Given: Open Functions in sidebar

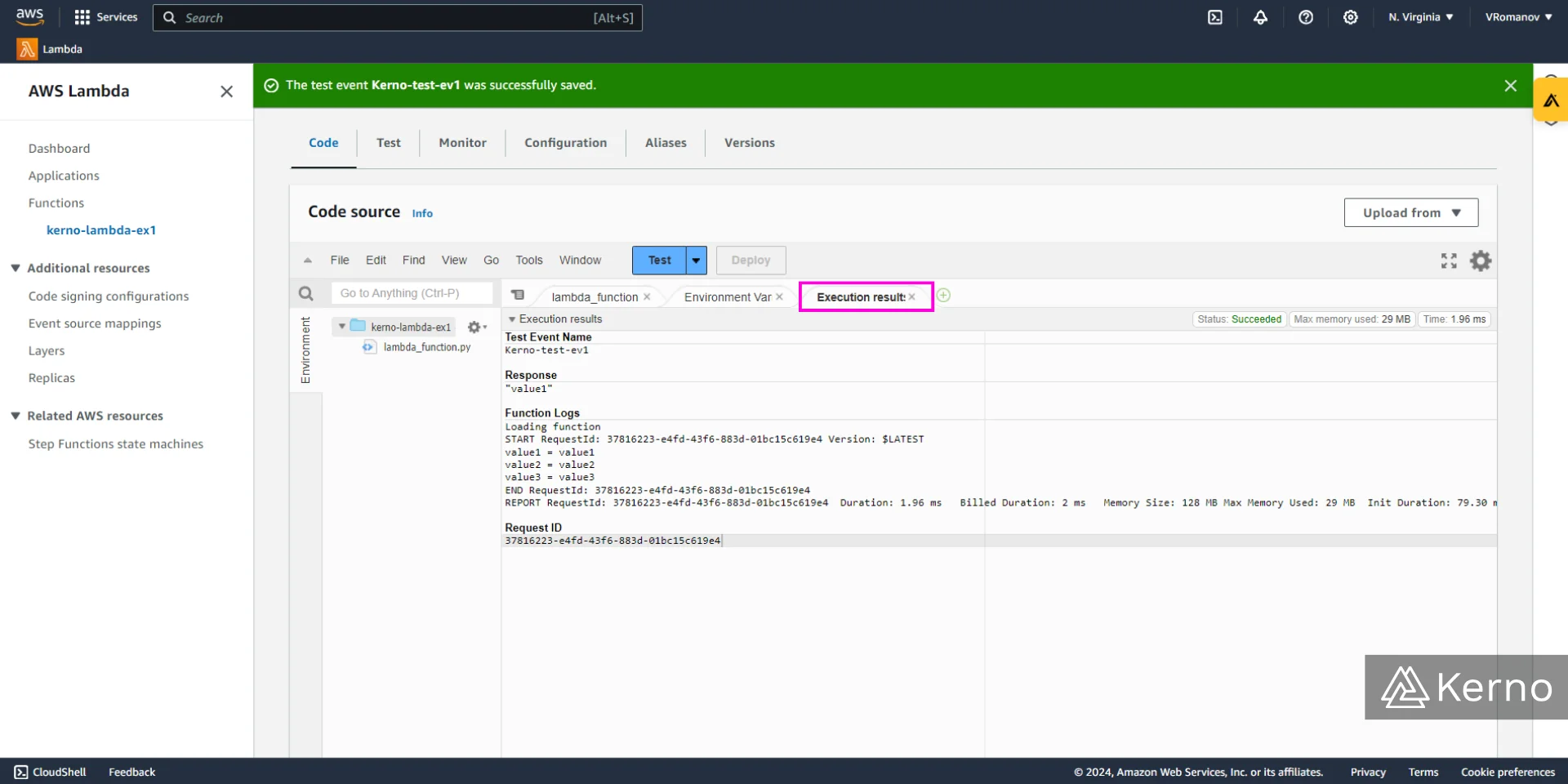Looking at the screenshot, I should coord(56,203).
